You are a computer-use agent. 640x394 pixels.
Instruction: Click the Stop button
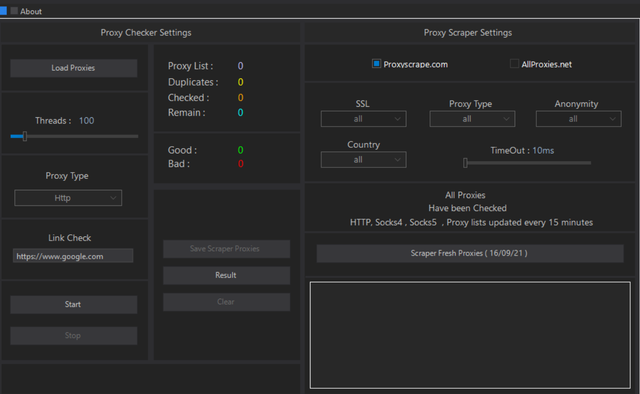73,336
